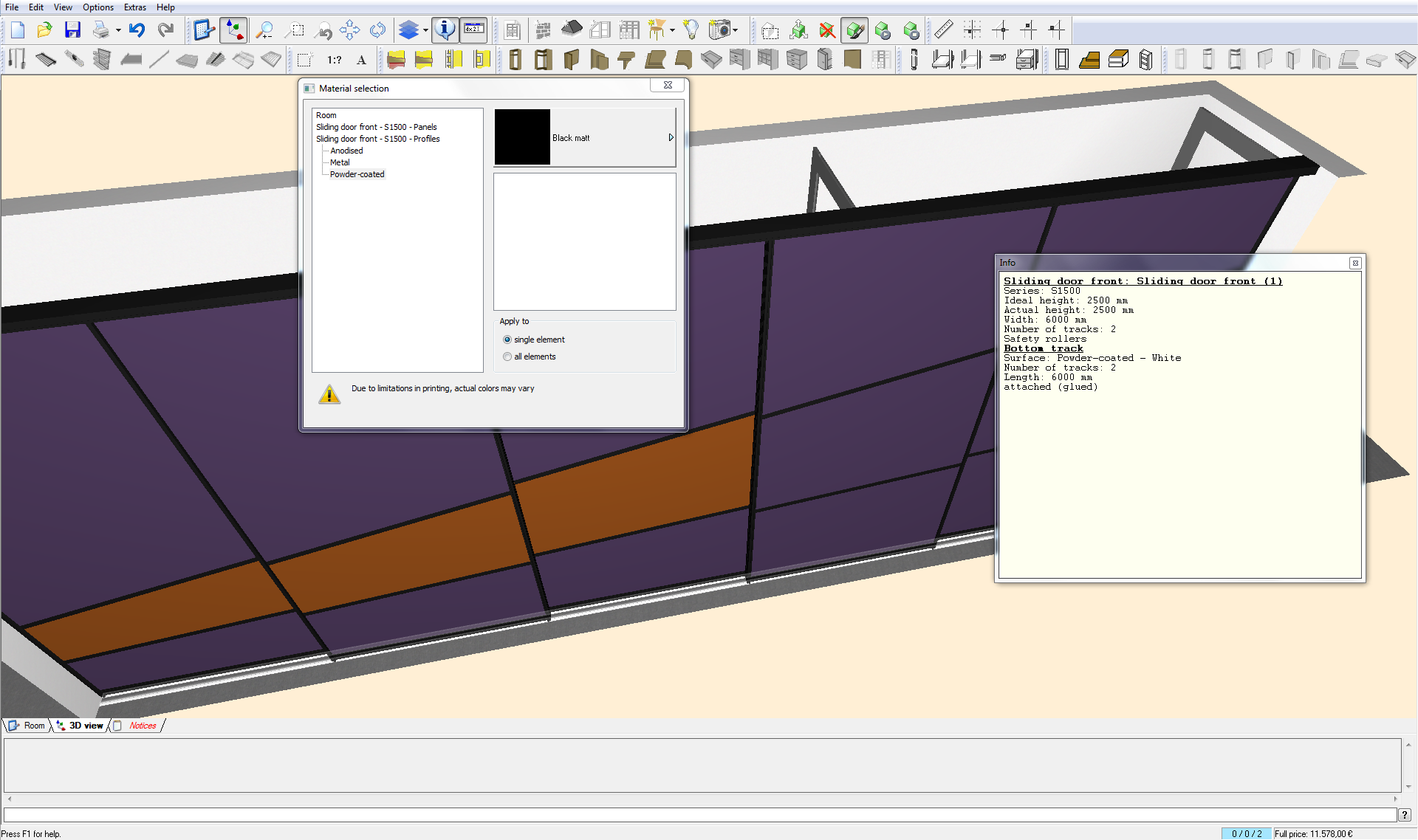The height and width of the screenshot is (840, 1418).
Task: Click the Save floppy disk icon
Action: [72, 30]
